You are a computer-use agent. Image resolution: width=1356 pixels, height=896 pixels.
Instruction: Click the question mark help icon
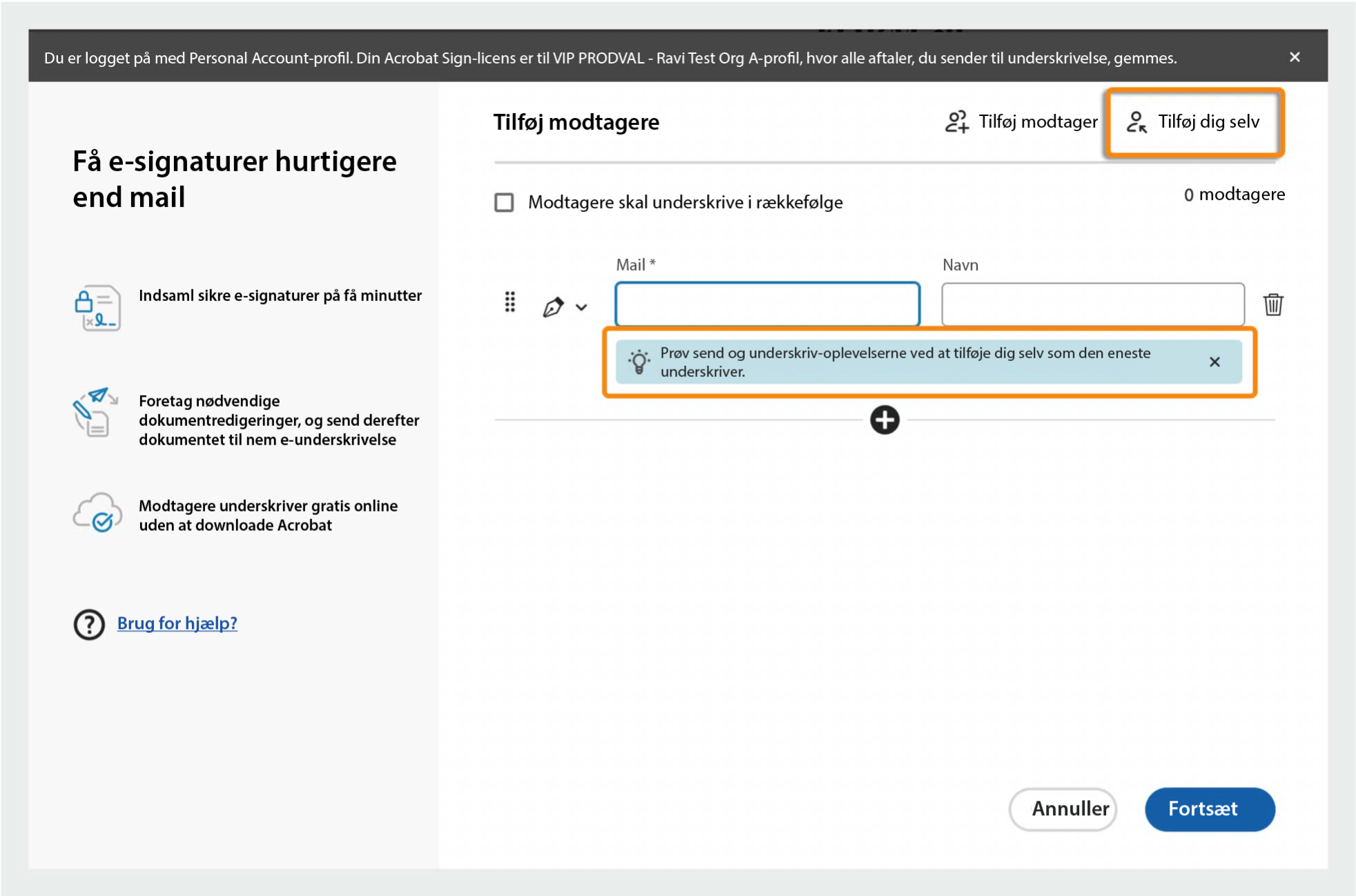click(x=89, y=624)
